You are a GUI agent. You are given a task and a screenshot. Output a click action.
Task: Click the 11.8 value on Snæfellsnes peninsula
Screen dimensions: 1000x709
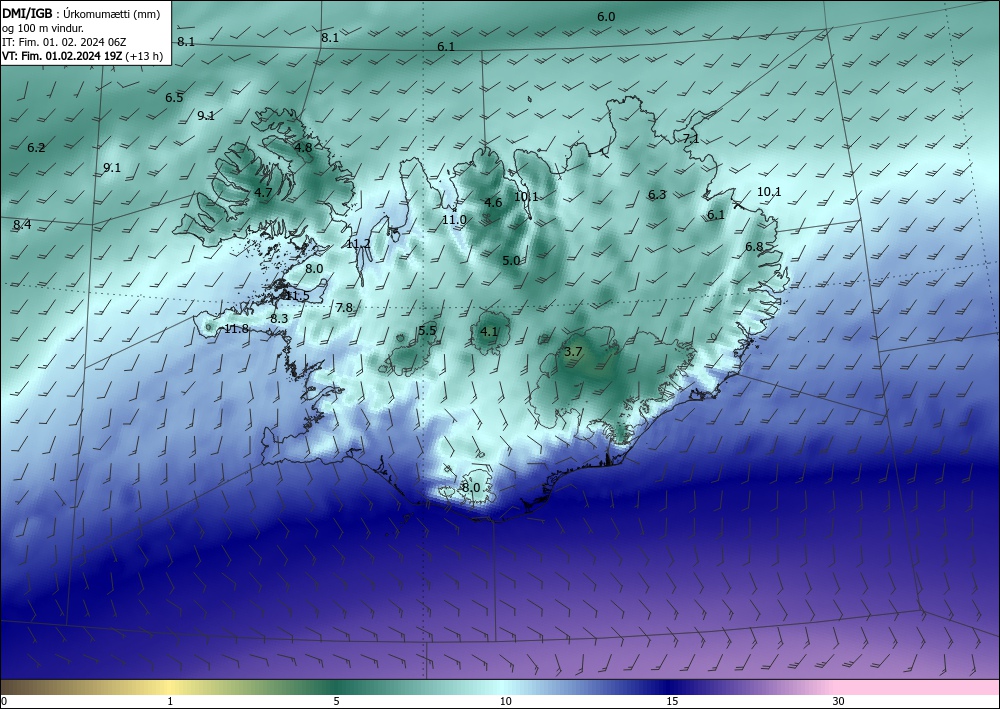point(237,329)
